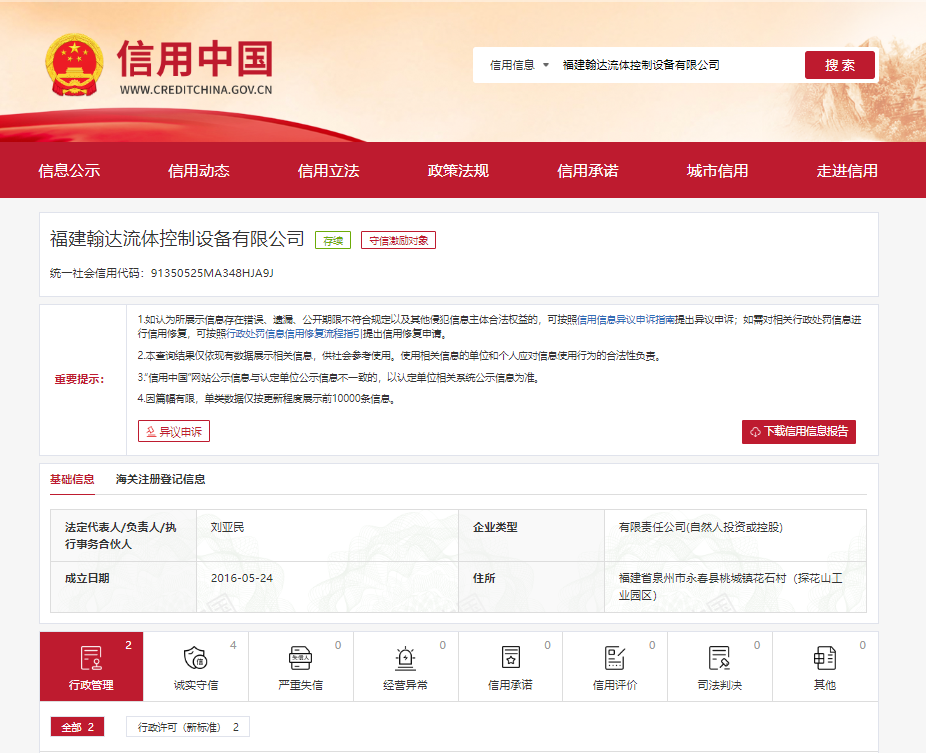Image resolution: width=926 pixels, height=753 pixels.
Task: Switch to the 海关注册登记信息 tab
Action: click(x=160, y=479)
